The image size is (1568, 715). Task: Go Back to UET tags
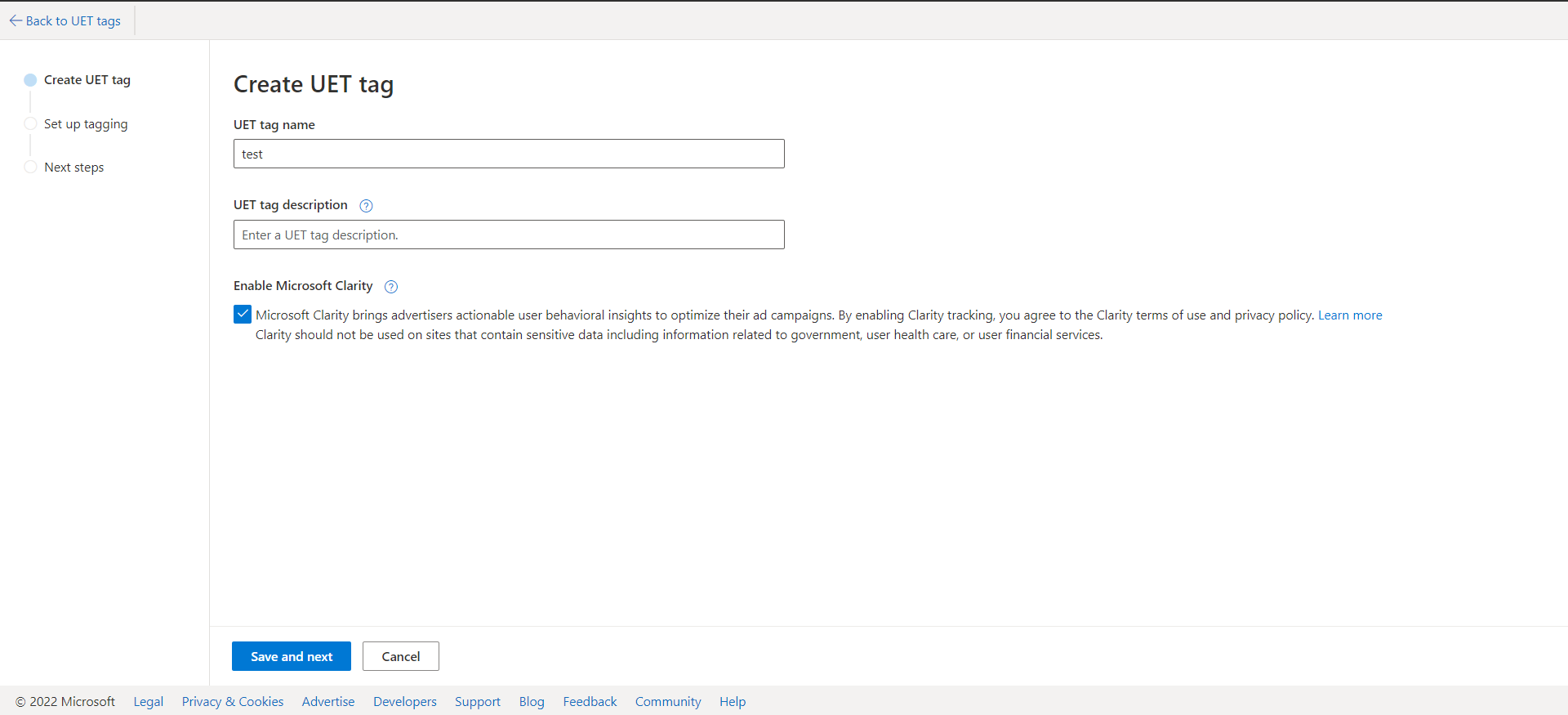[73, 20]
